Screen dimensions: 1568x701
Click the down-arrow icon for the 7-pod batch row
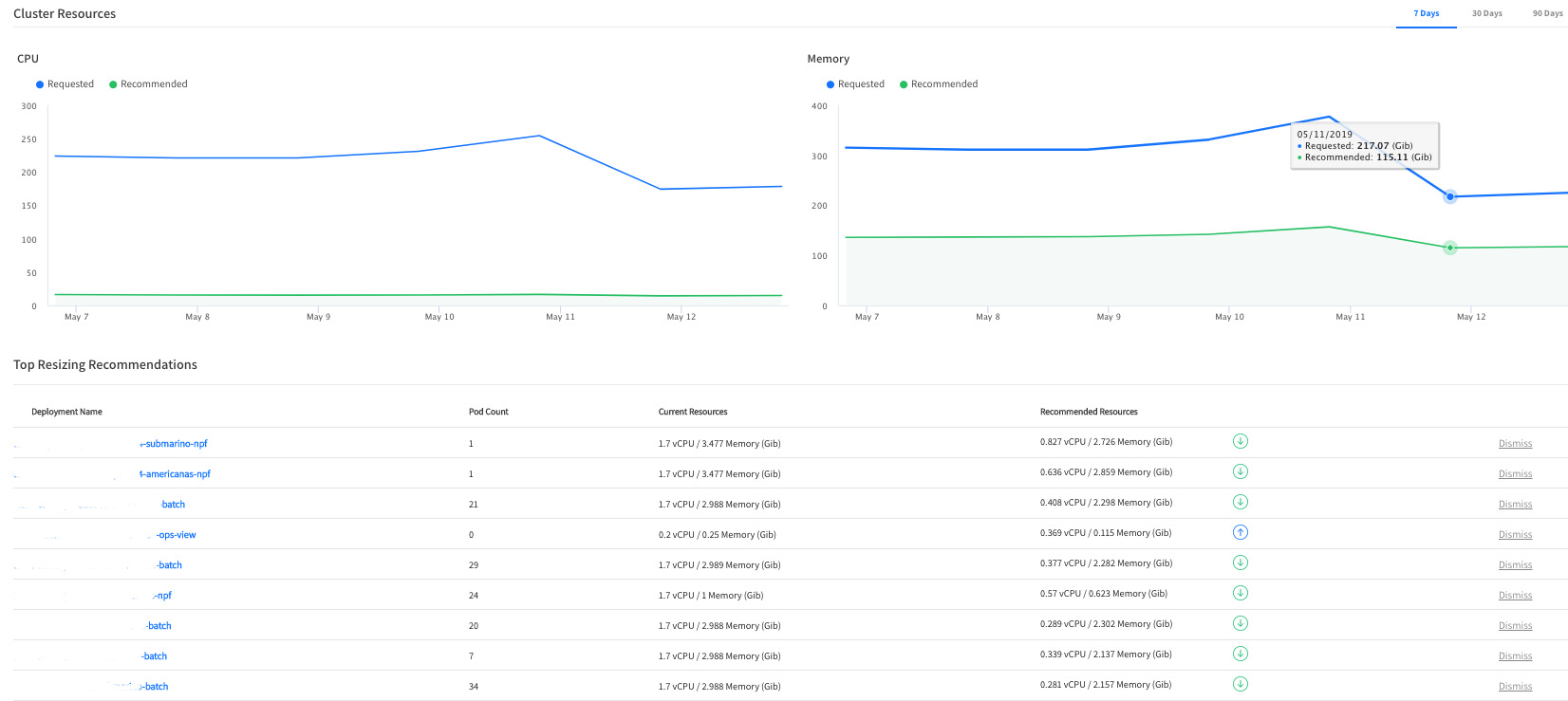pos(1240,654)
